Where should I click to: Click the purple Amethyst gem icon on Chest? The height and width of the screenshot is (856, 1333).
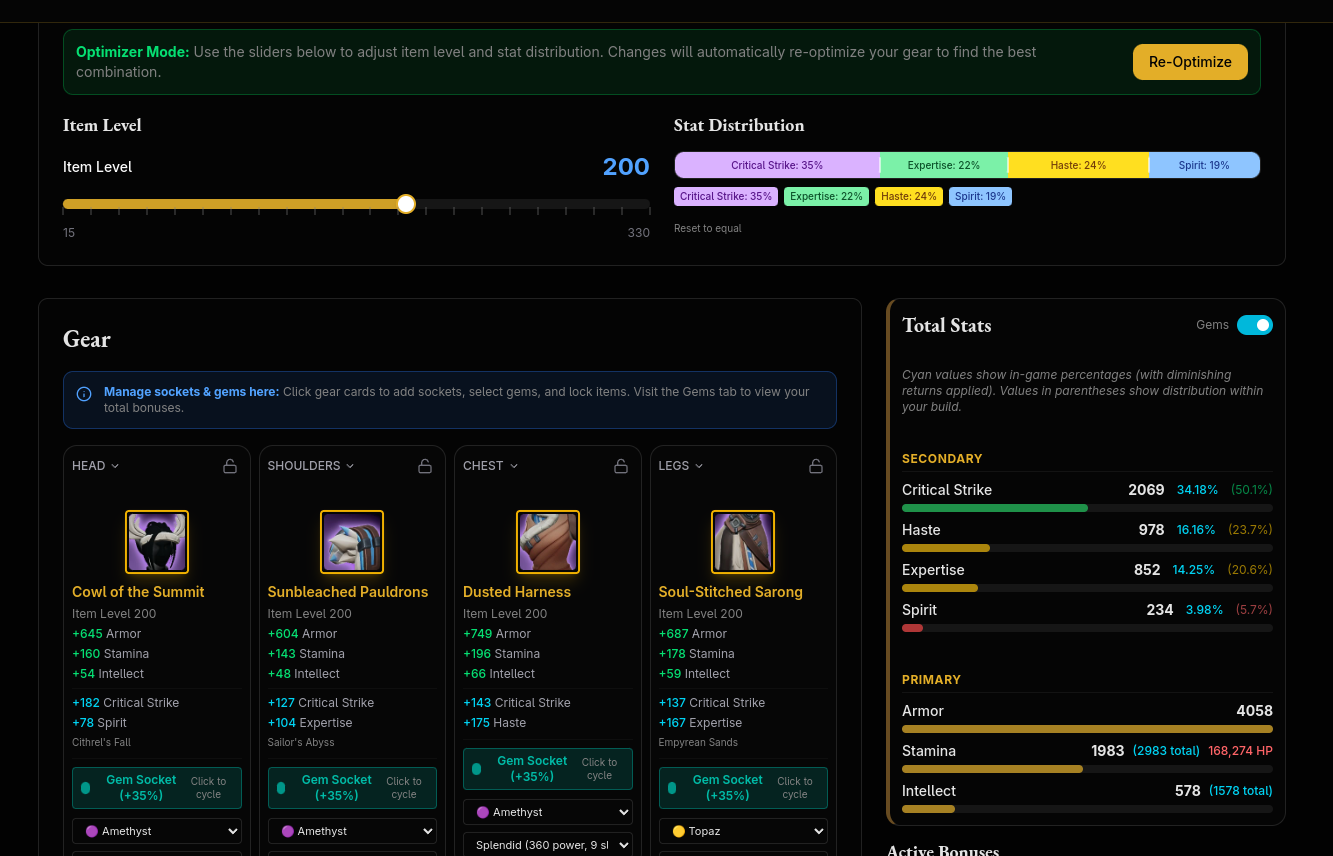tap(482, 812)
